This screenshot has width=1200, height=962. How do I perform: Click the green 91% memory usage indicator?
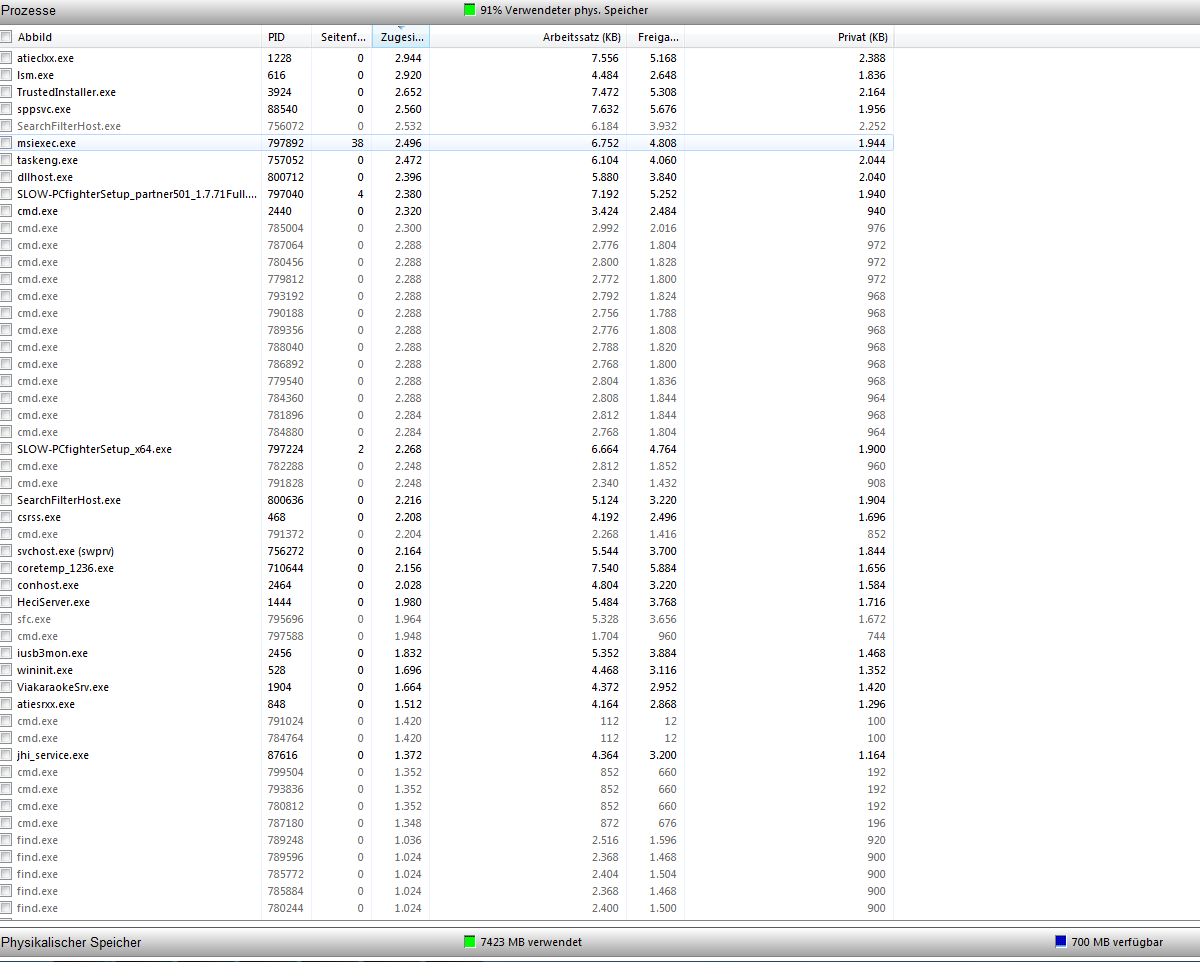coord(469,10)
